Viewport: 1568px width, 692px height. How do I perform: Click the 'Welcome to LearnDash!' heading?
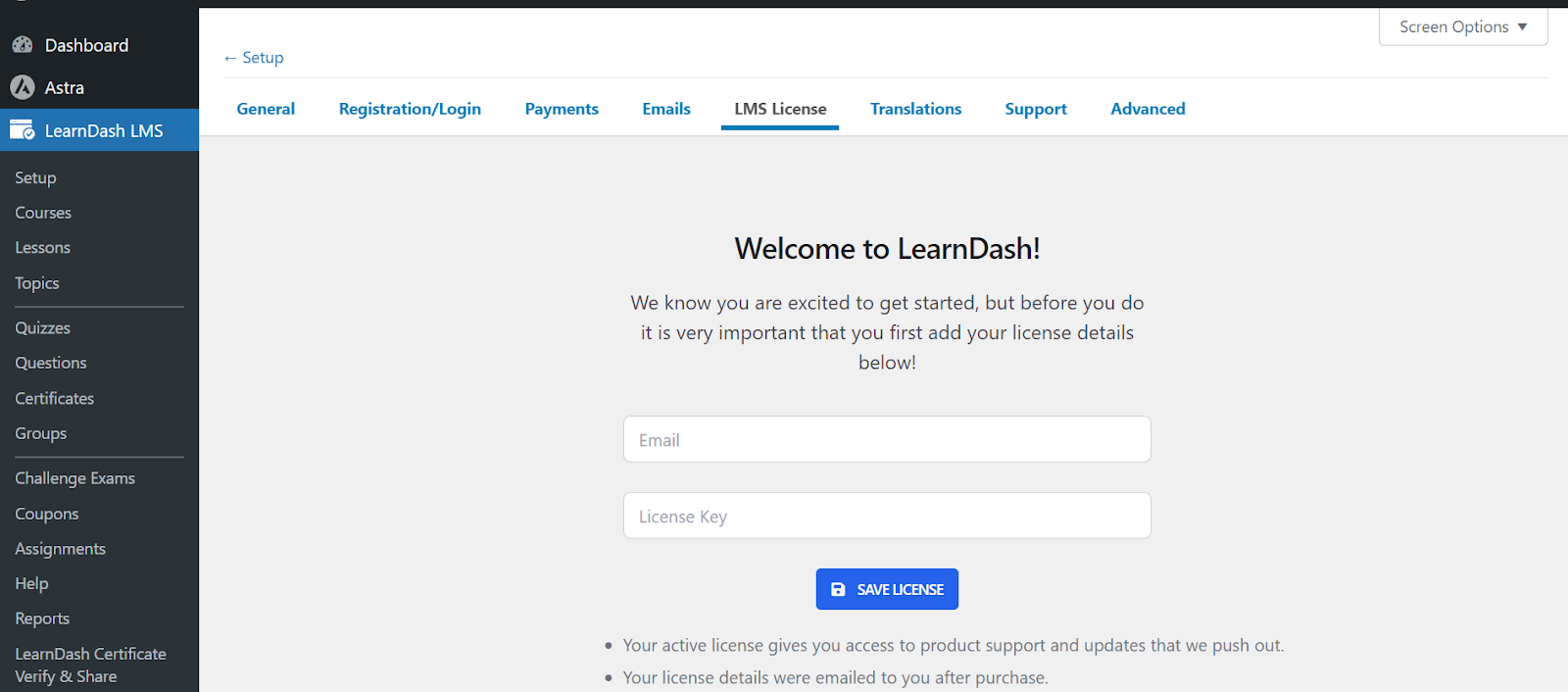(887, 248)
